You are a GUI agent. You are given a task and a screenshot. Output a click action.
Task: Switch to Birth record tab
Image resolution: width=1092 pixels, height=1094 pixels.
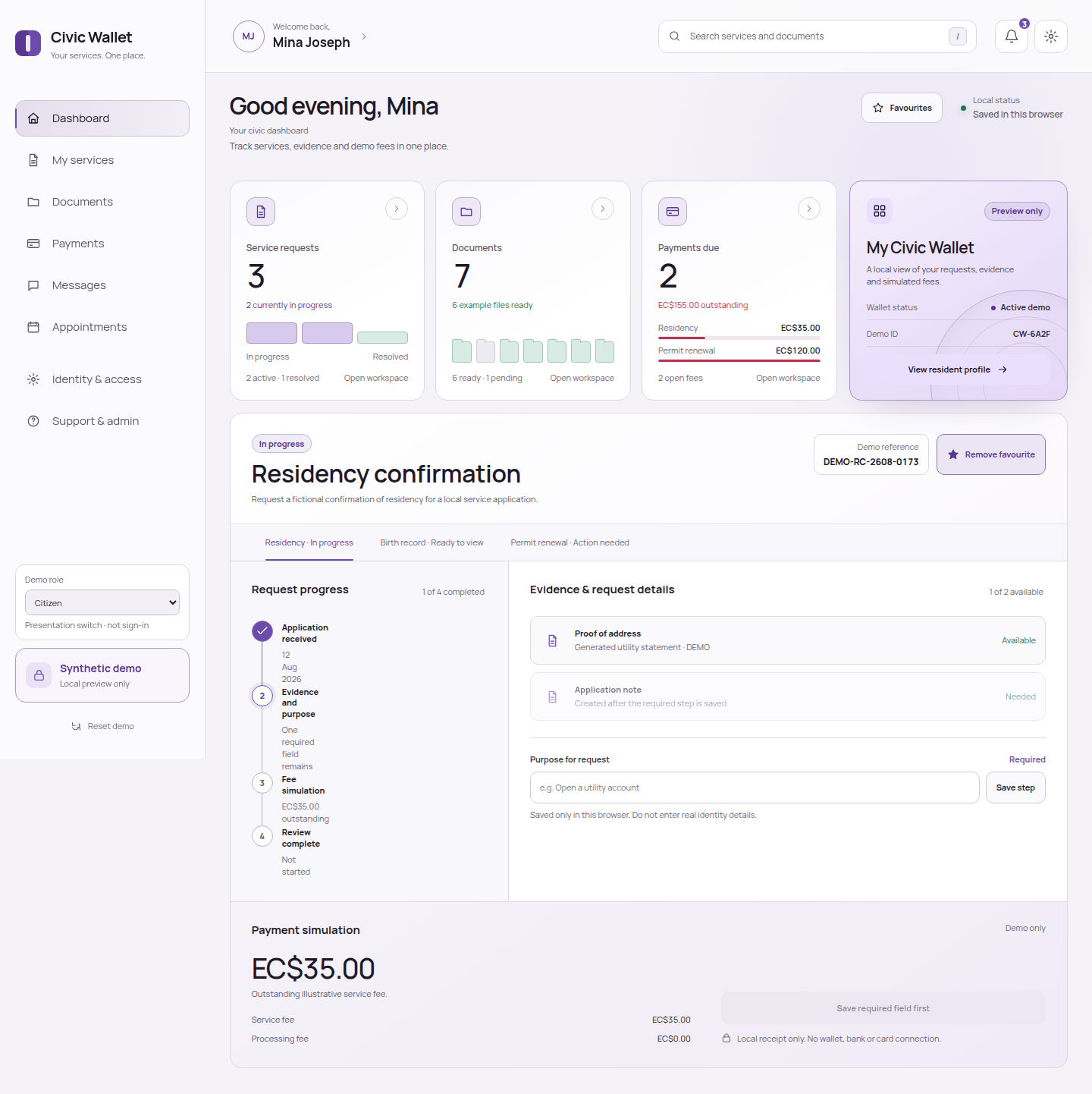(x=431, y=542)
